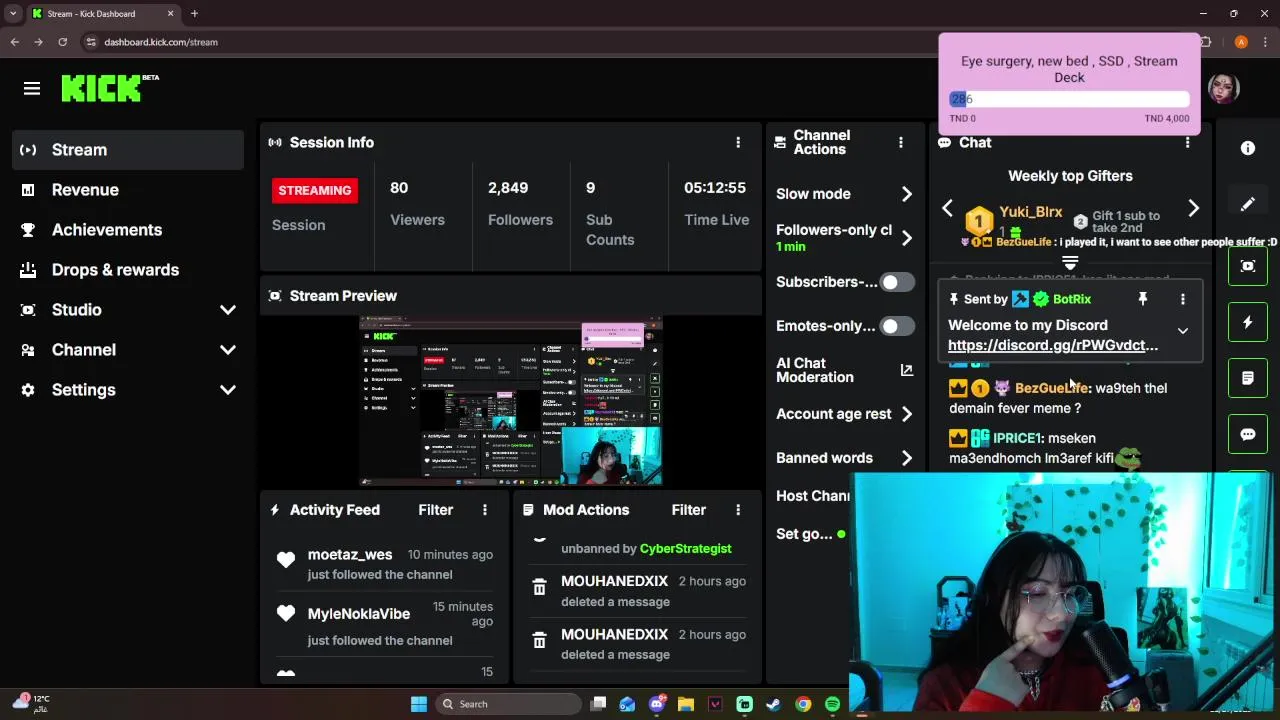
Task: Unpin the BotRix pinned message
Action: (x=1142, y=299)
